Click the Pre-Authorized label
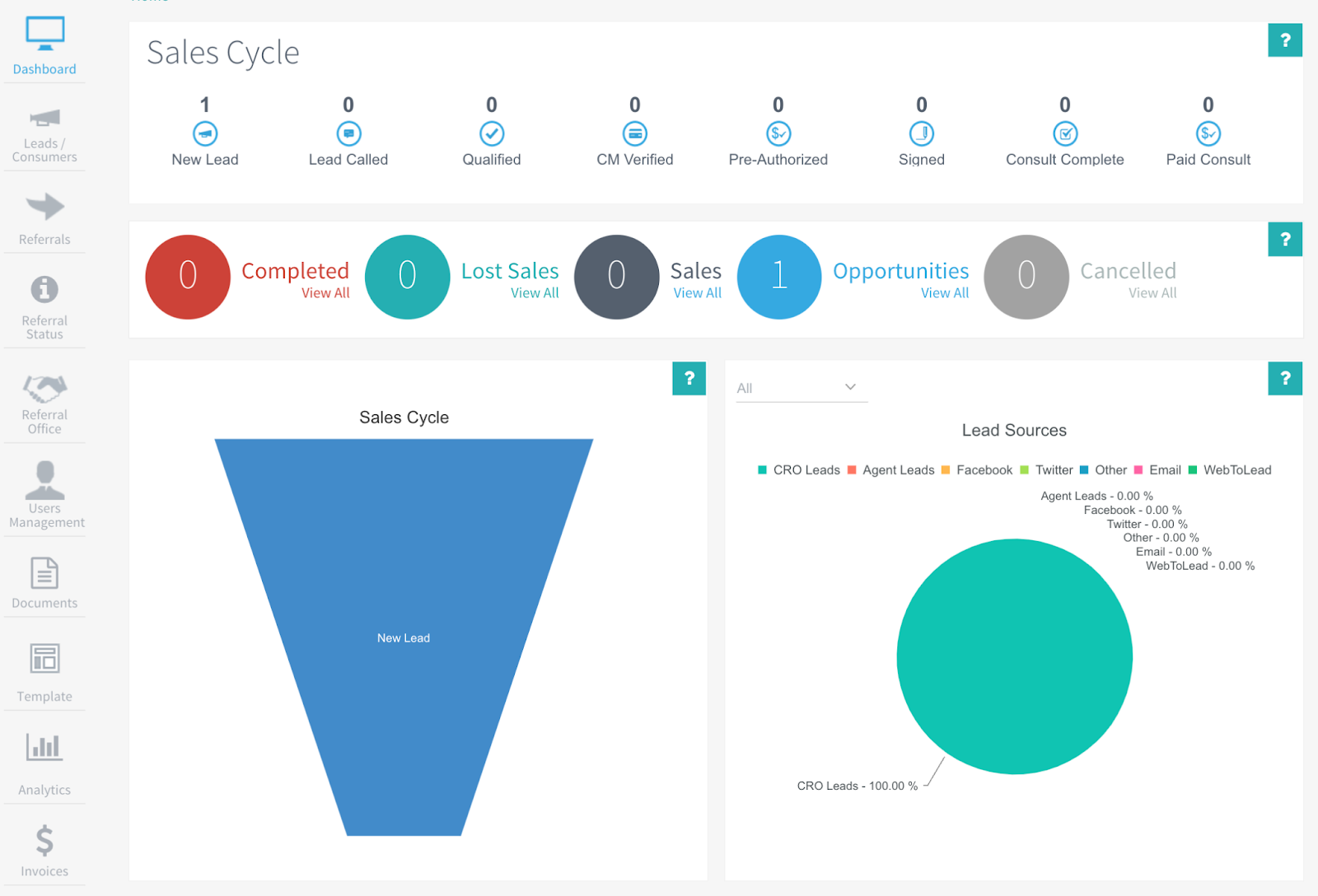Image resolution: width=1318 pixels, height=896 pixels. (778, 160)
